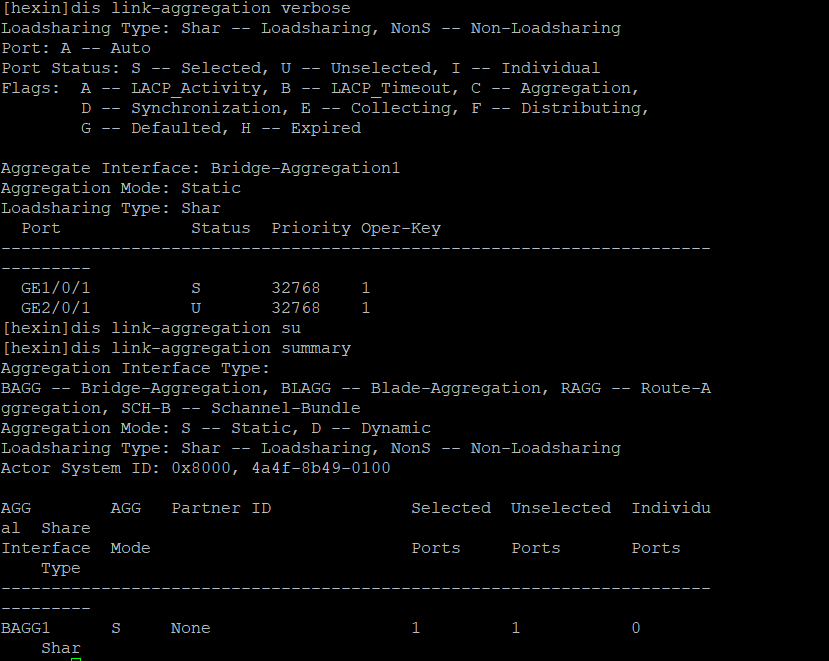Click the Status column header
This screenshot has width=829, height=661.
pos(221,228)
